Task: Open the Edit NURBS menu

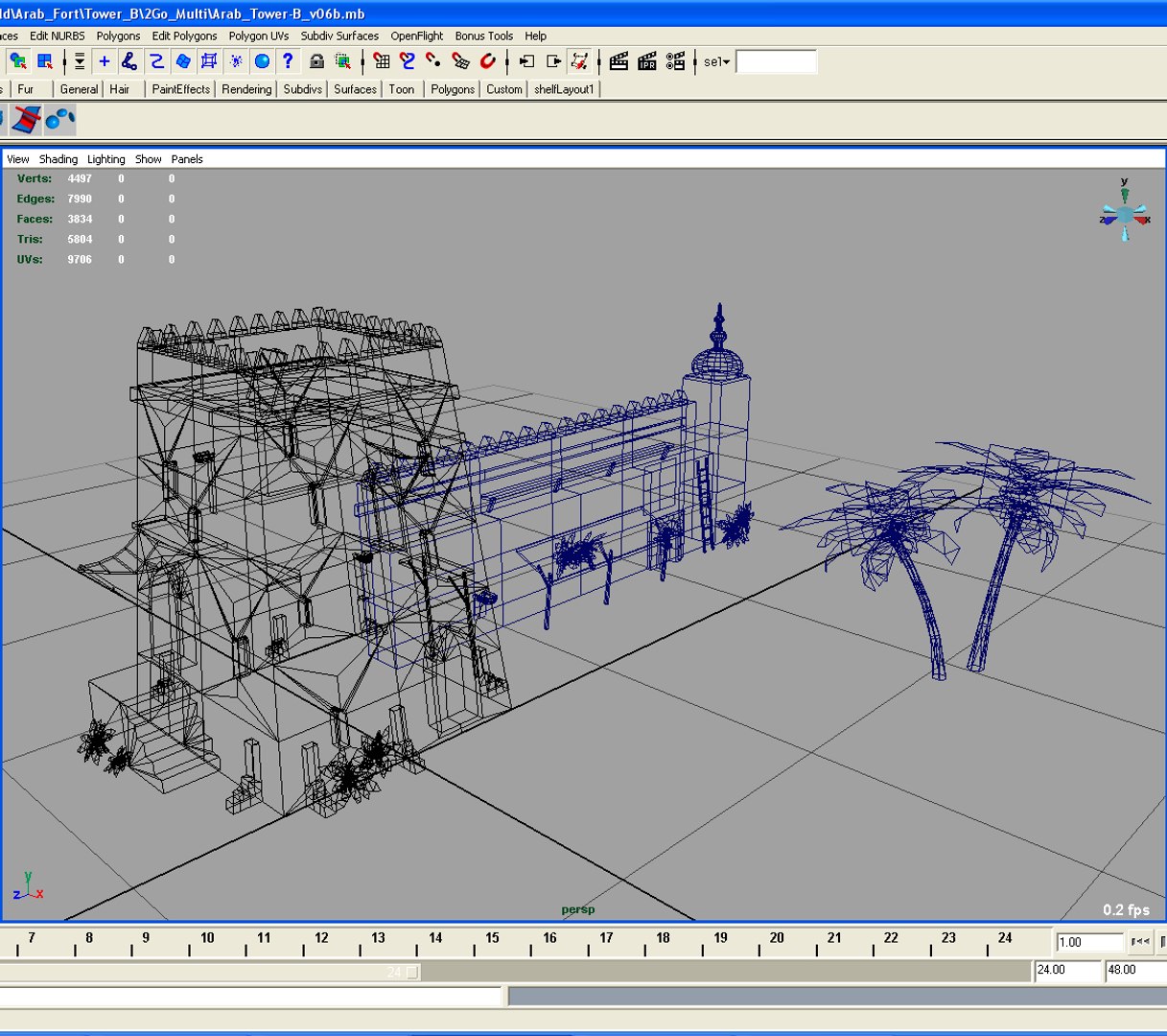Action: (x=58, y=35)
